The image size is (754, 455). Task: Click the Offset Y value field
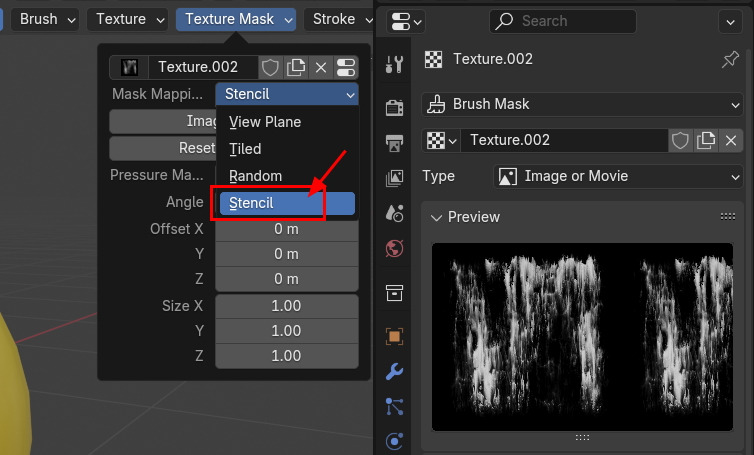[x=287, y=254]
